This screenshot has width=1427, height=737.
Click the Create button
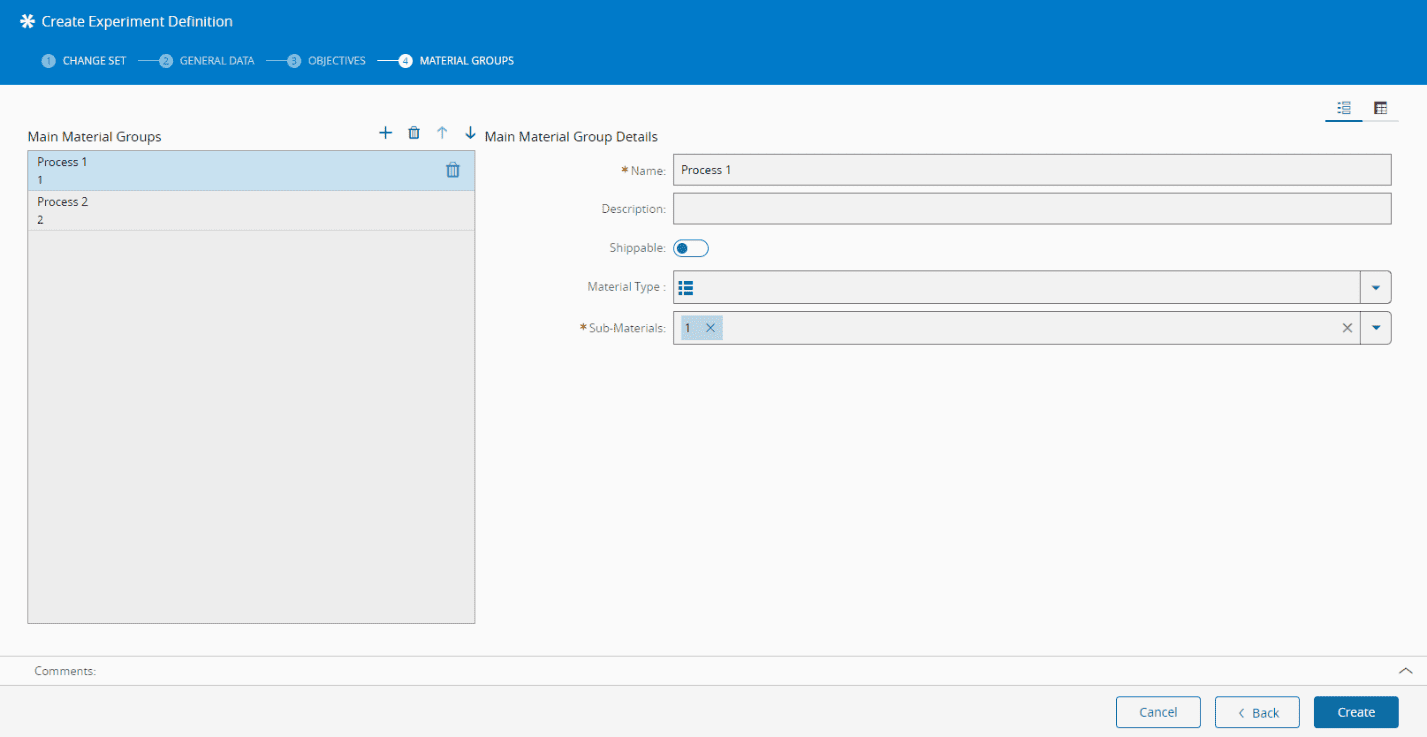tap(1355, 712)
